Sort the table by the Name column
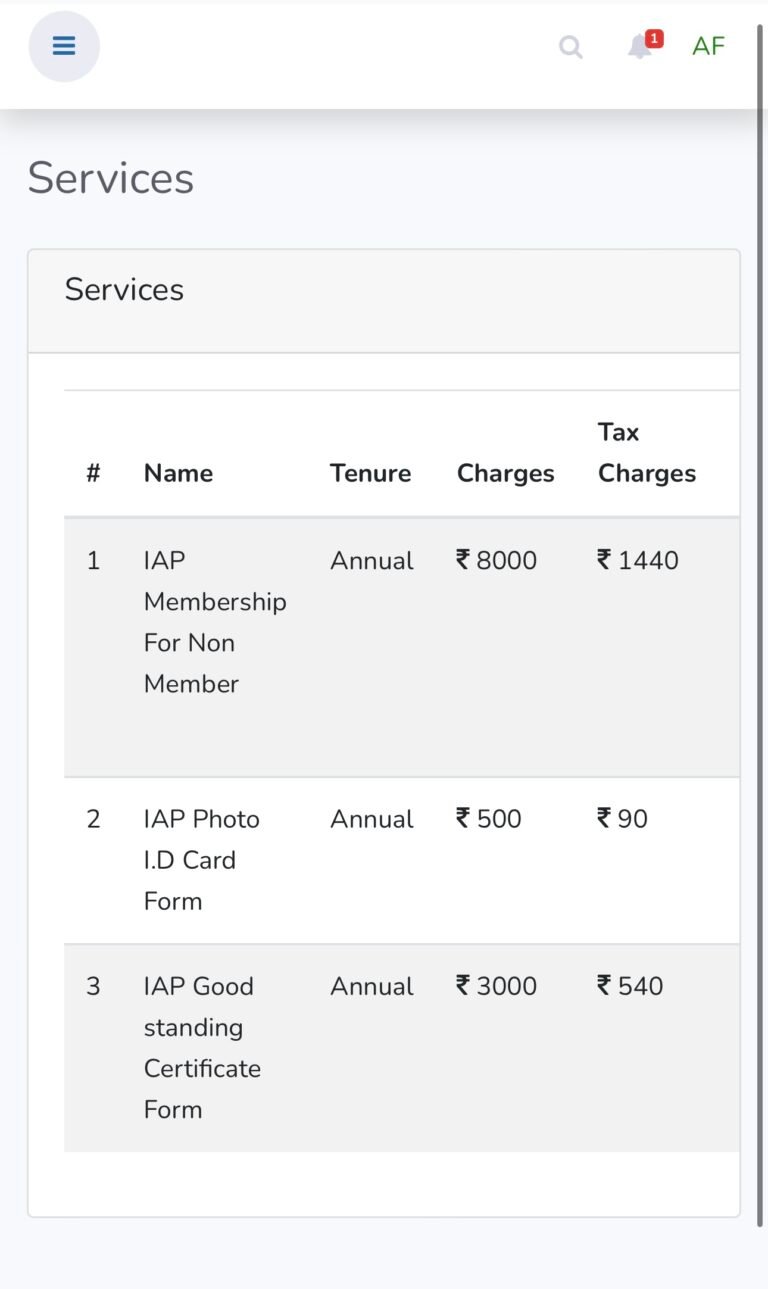Image resolution: width=768 pixels, height=1289 pixels. point(178,472)
